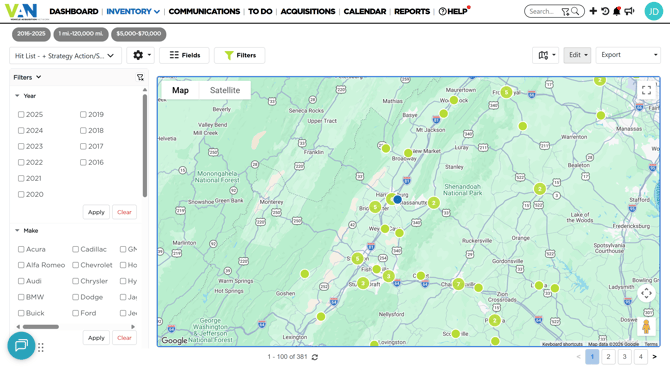Screen dimensions: 670x367
Task: Go to previous results page arrow
Action: click(578, 357)
